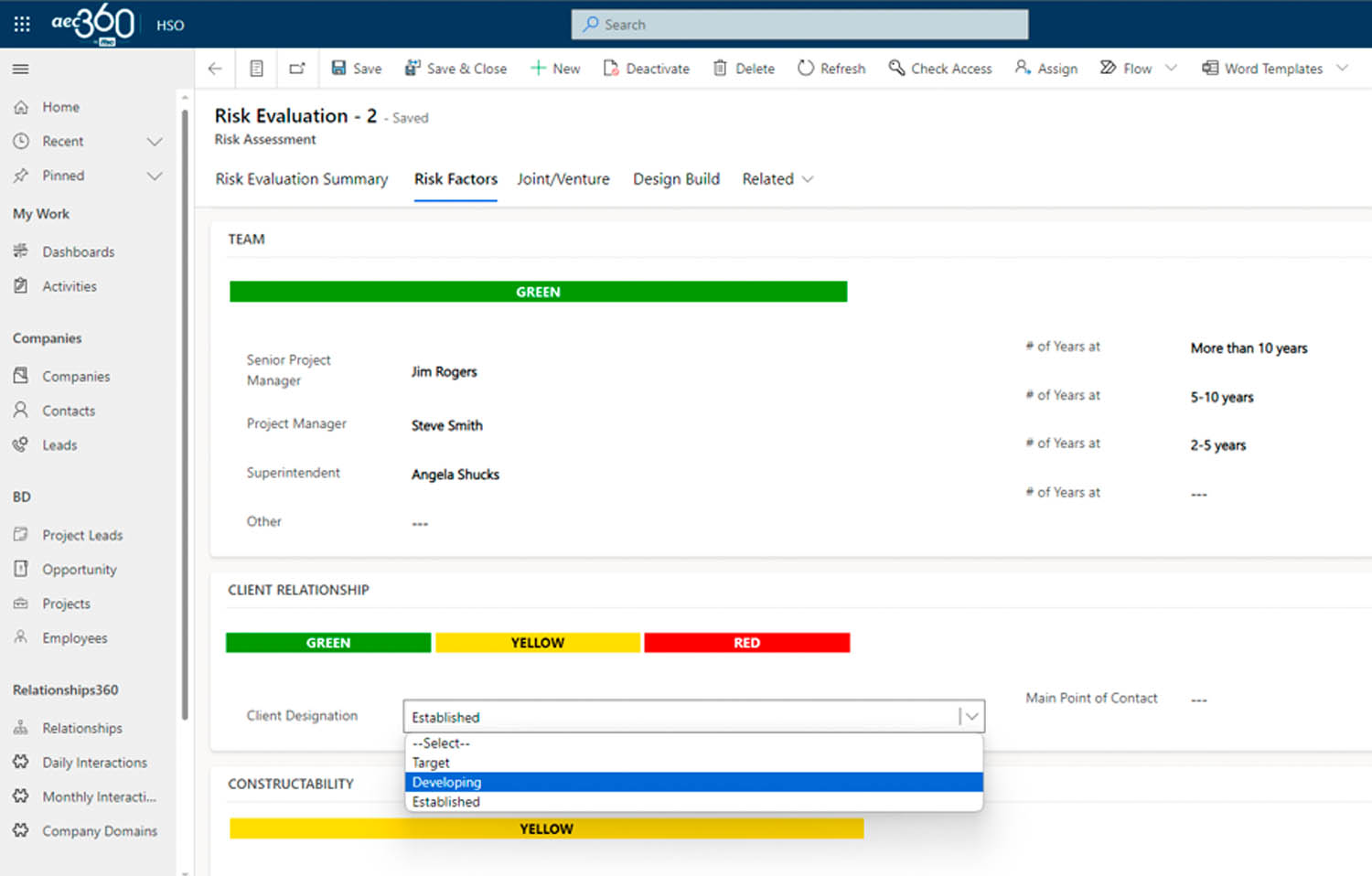This screenshot has width=1372, height=876.
Task: Open record in new window icon
Action: pyautogui.click(x=297, y=69)
